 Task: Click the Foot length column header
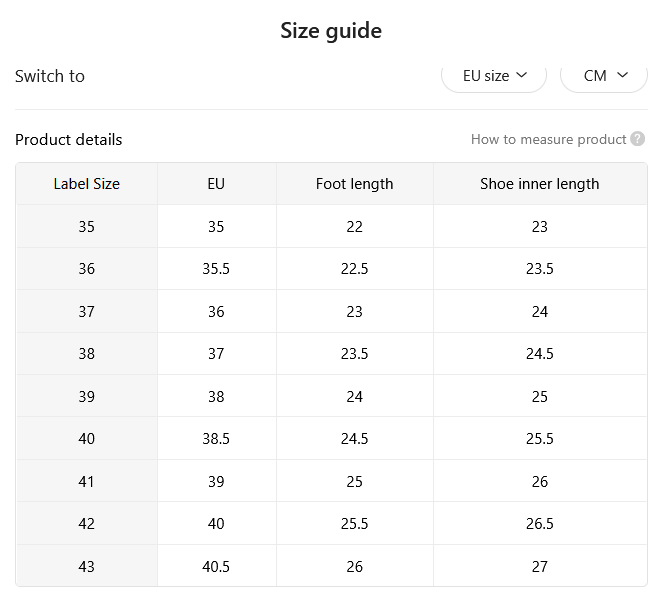coord(354,184)
